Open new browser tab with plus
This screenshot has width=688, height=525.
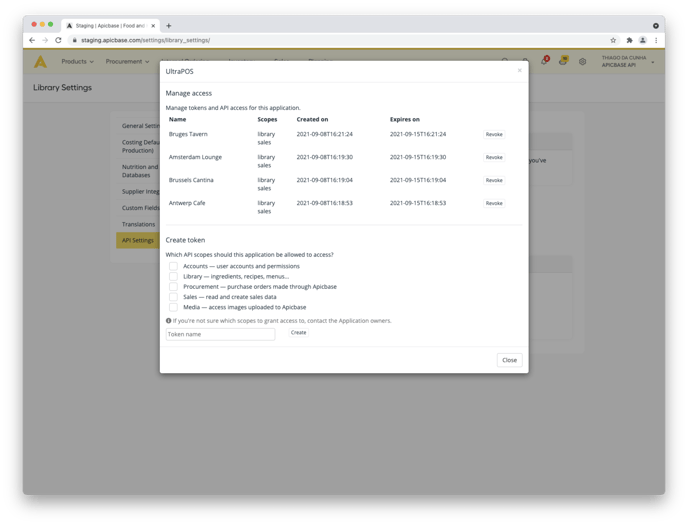point(168,25)
